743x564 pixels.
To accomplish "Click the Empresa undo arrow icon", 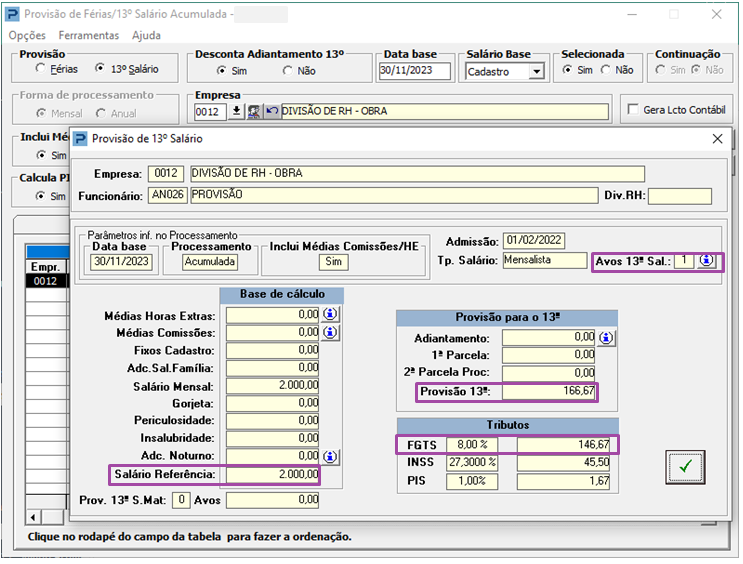I will coord(270,111).
